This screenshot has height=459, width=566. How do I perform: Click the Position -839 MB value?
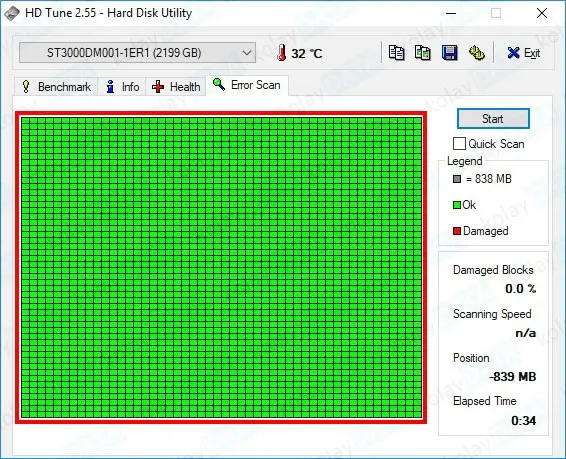point(513,377)
